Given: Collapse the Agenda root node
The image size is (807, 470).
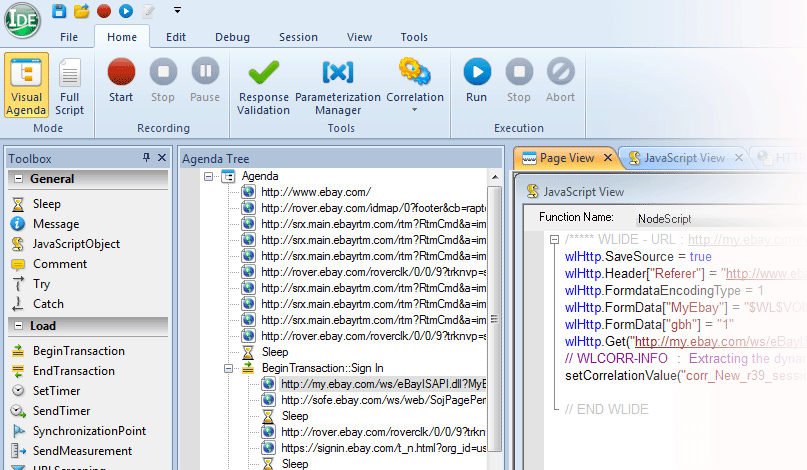Looking at the screenshot, I should tap(209, 176).
